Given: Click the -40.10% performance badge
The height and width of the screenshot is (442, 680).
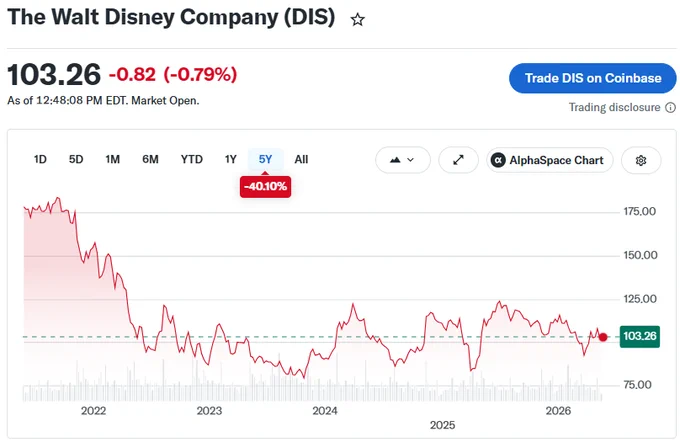Looking at the screenshot, I should pos(265,187).
